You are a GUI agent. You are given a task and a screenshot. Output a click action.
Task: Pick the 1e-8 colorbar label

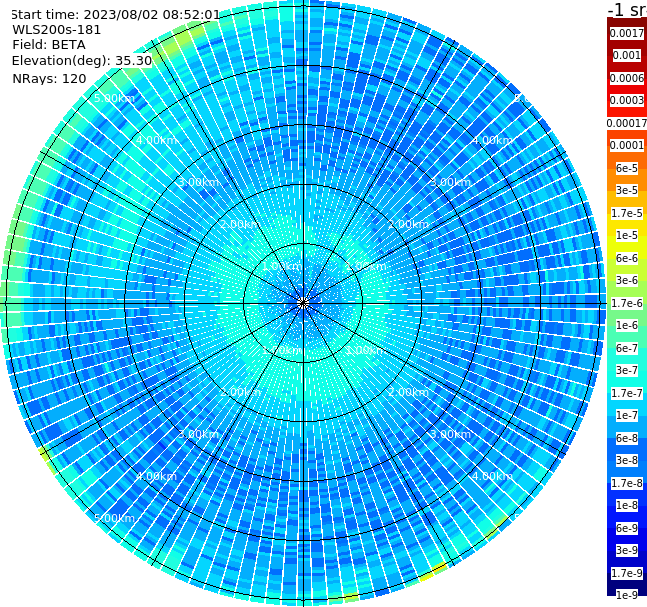627,505
